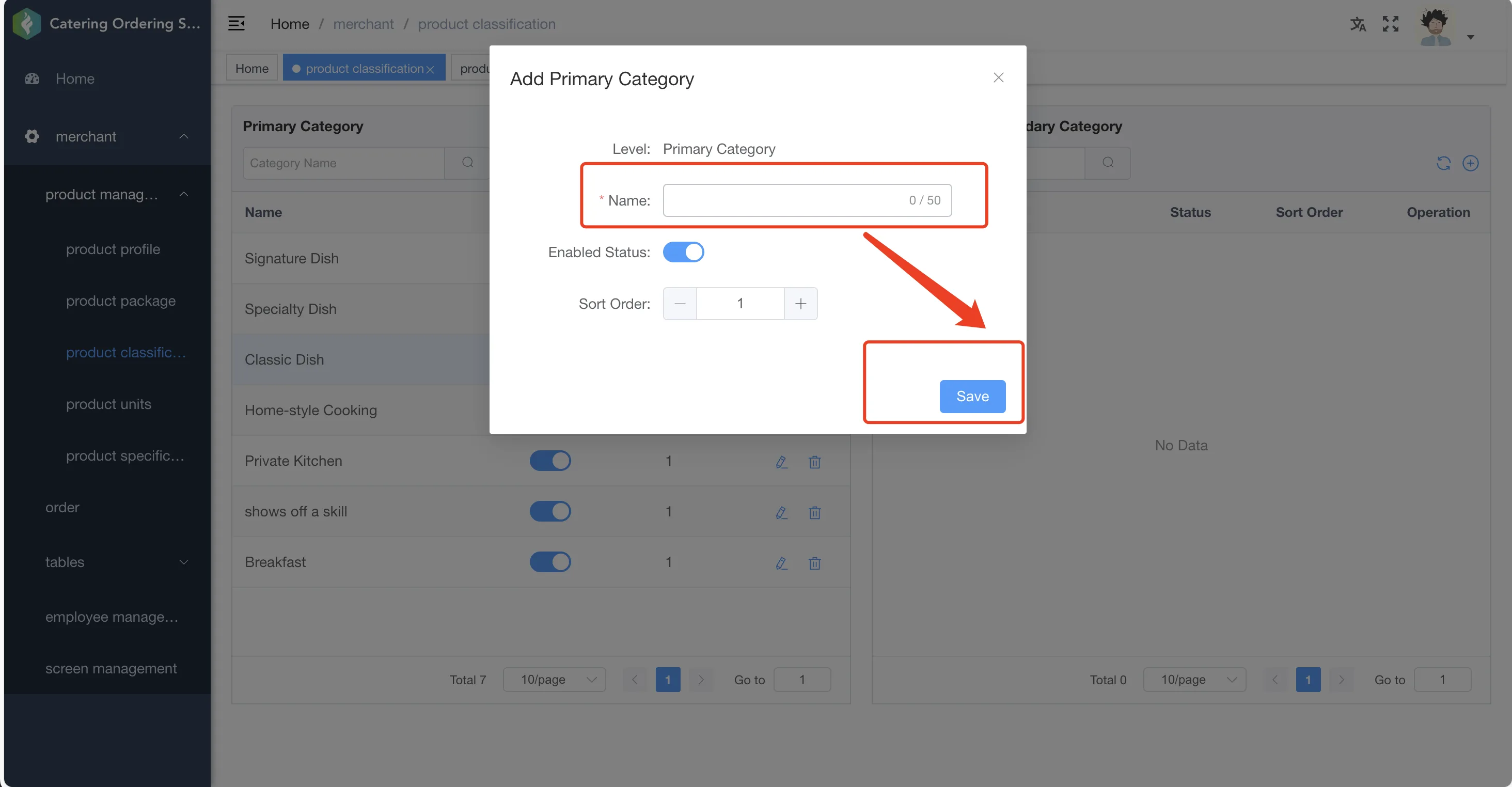
Task: Toggle the Private Kitchen status switch
Action: [x=550, y=461]
